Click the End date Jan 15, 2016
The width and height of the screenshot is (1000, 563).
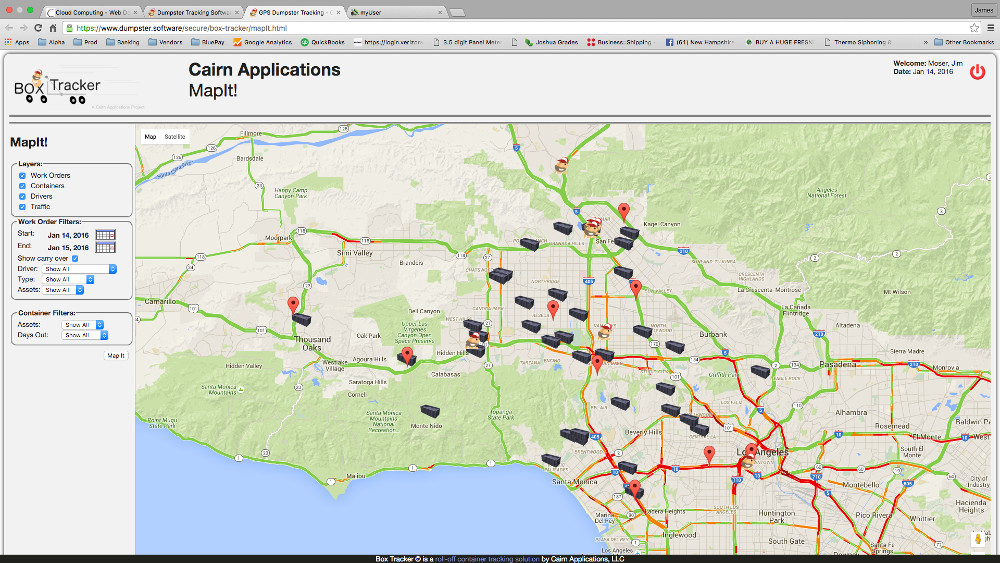click(x=68, y=247)
